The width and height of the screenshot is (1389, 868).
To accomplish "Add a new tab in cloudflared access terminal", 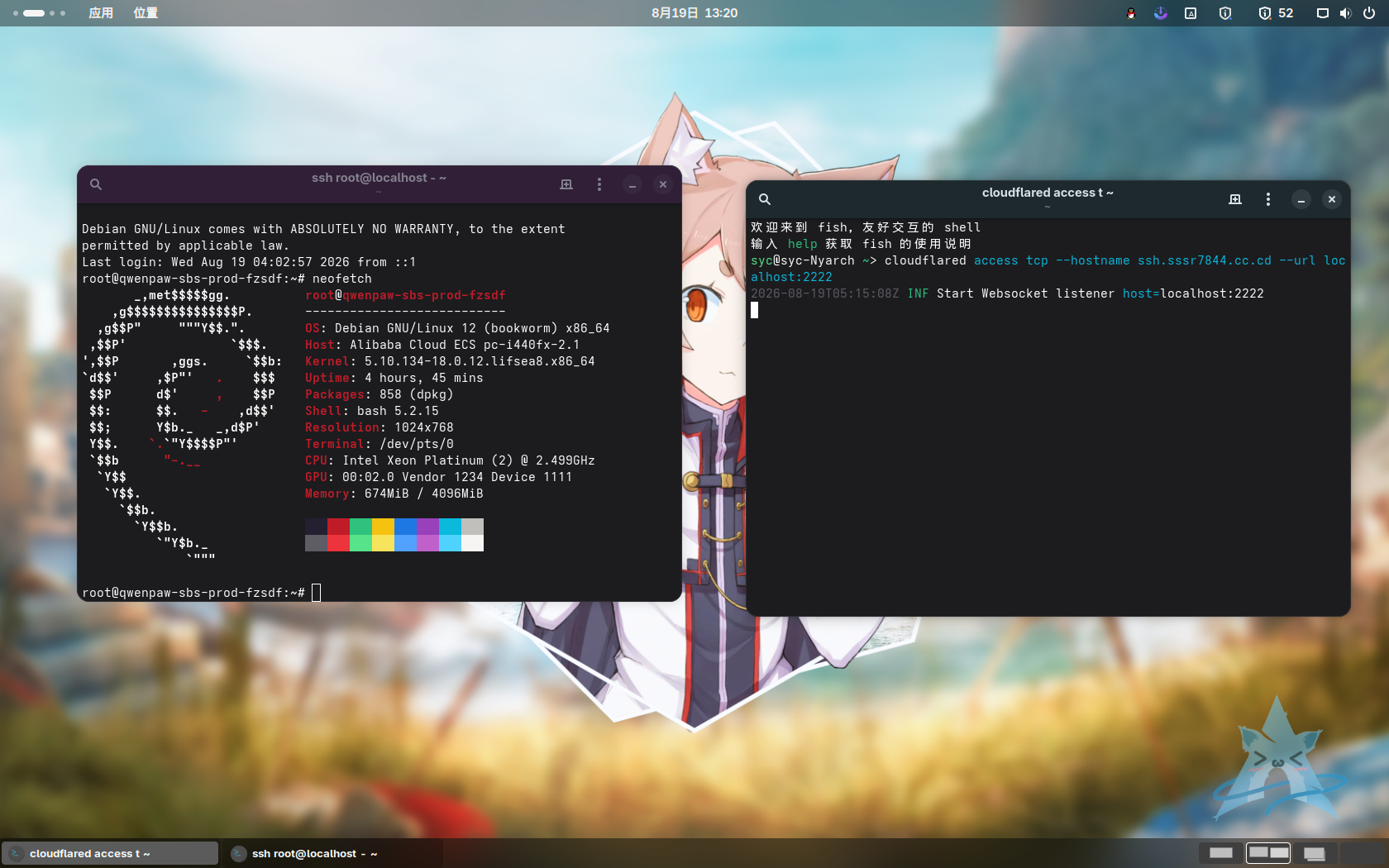I will 1235,199.
